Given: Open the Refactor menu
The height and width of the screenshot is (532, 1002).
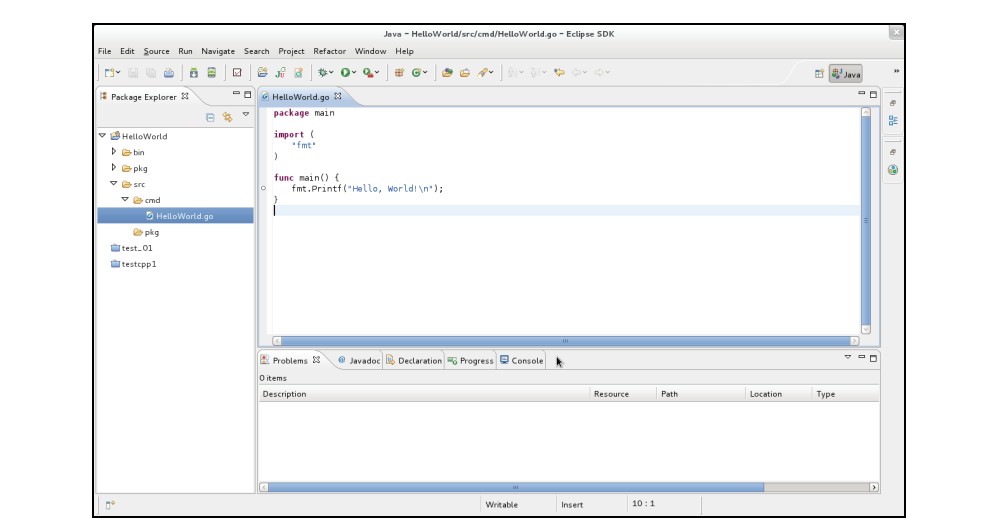Looking at the screenshot, I should coord(329,51).
